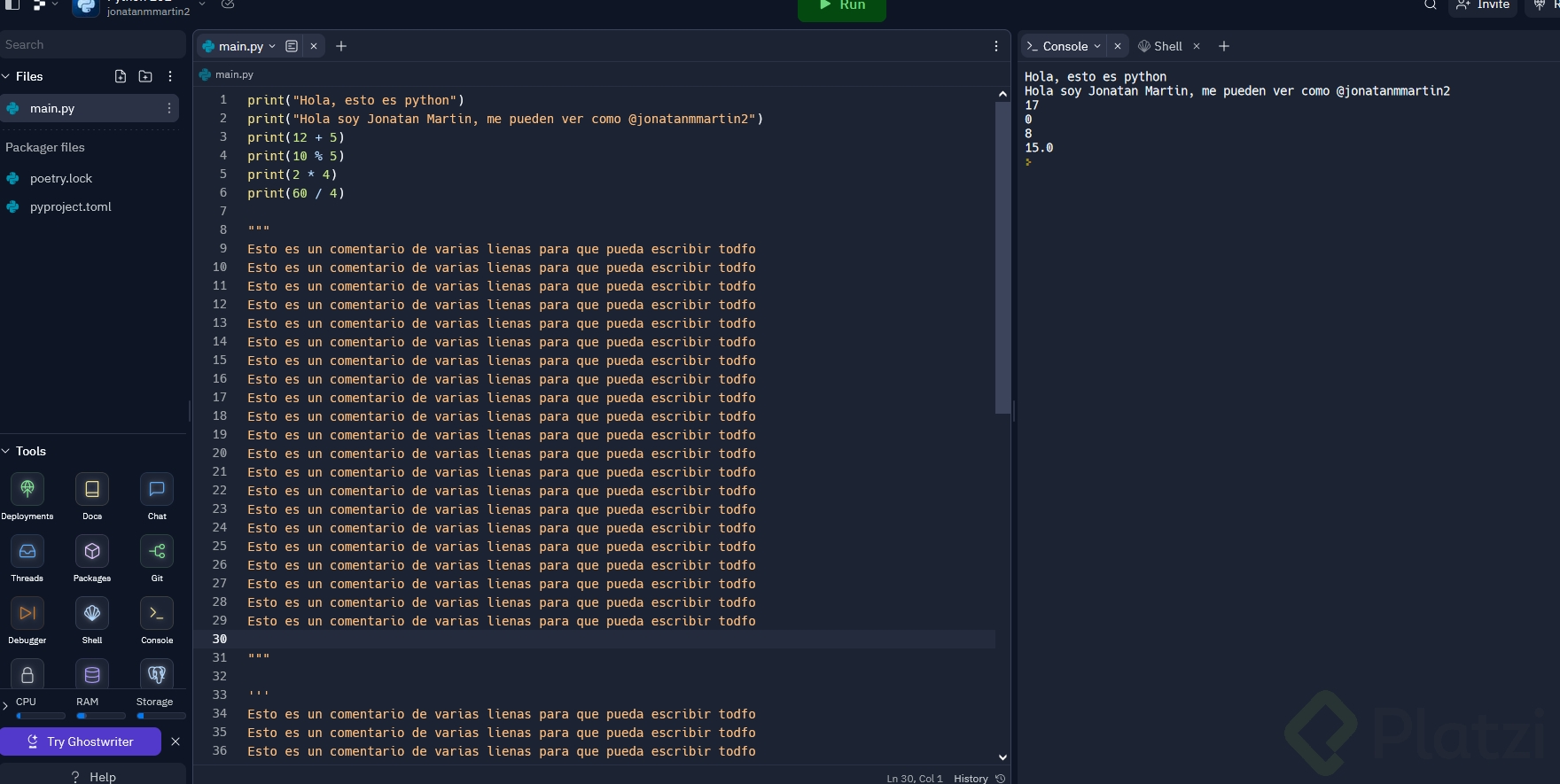This screenshot has height=784, width=1560.
Task: Open Files panel three-dot menu
Action: tap(170, 76)
